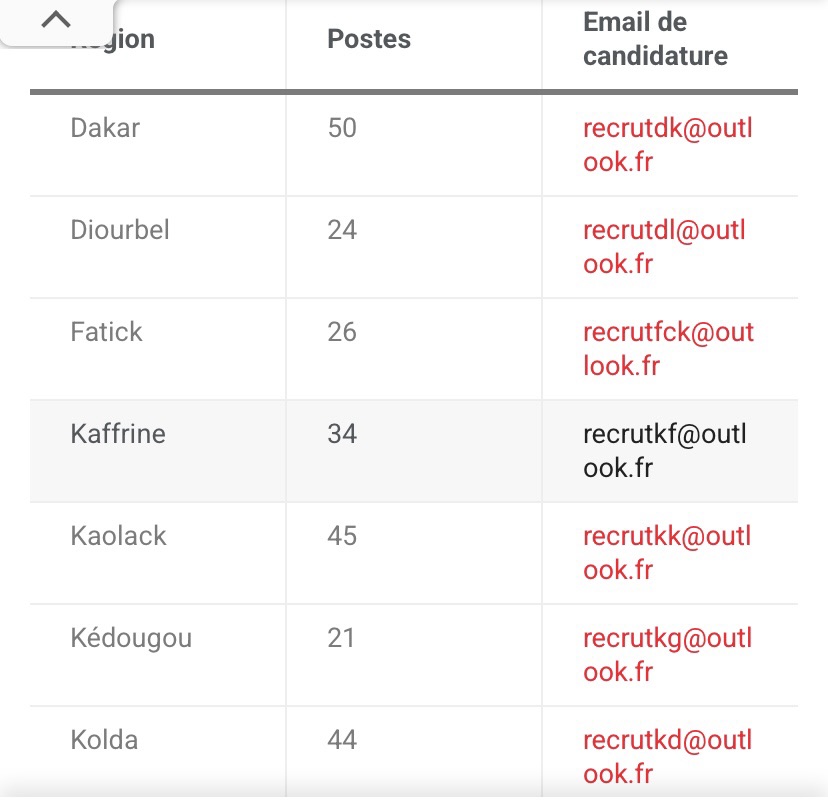Open the recrutkg@outlook.fr email link
This screenshot has height=803, width=828.
click(x=667, y=655)
